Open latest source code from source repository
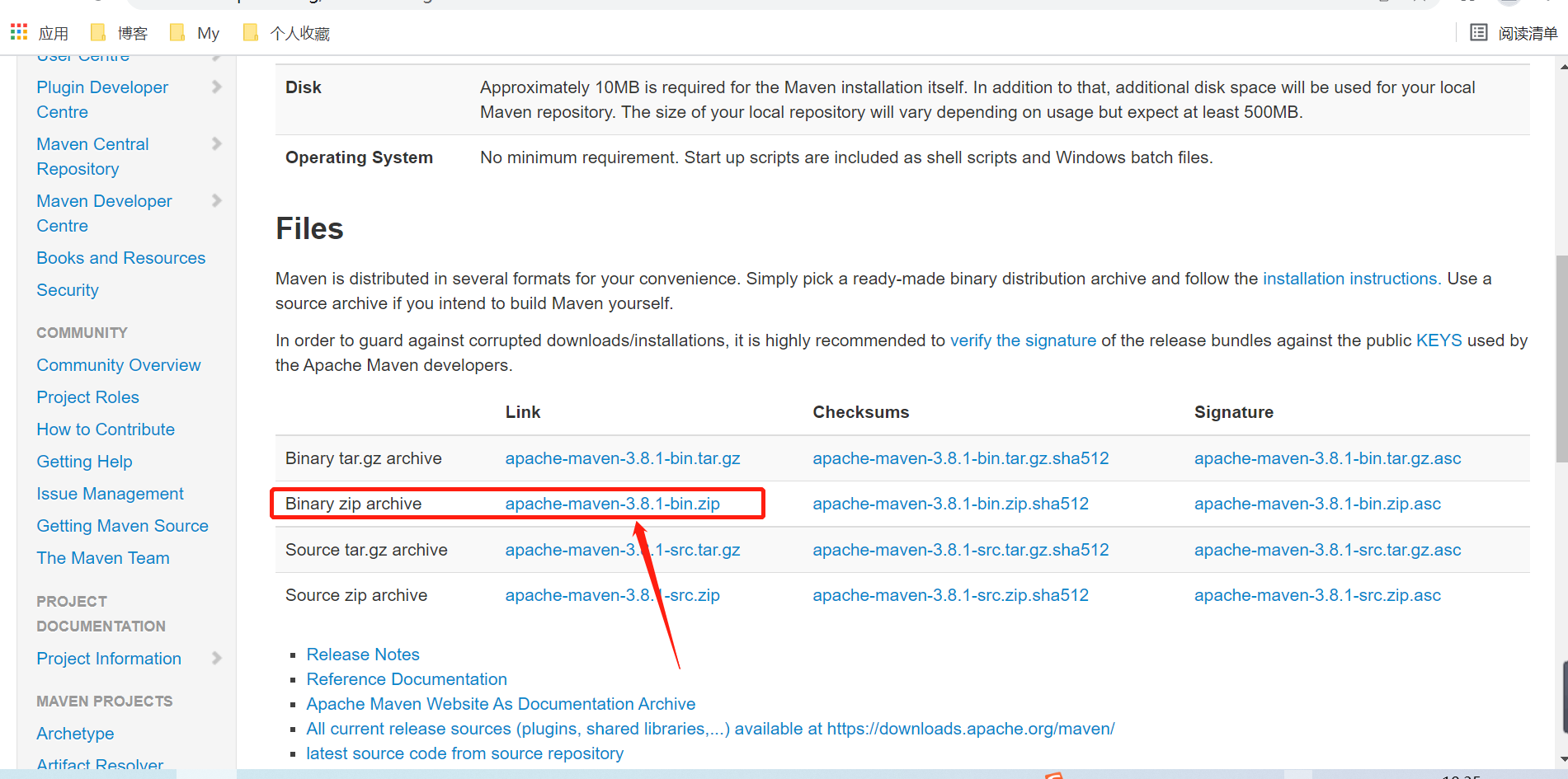Screen dimensions: 1568x779 click(x=464, y=753)
